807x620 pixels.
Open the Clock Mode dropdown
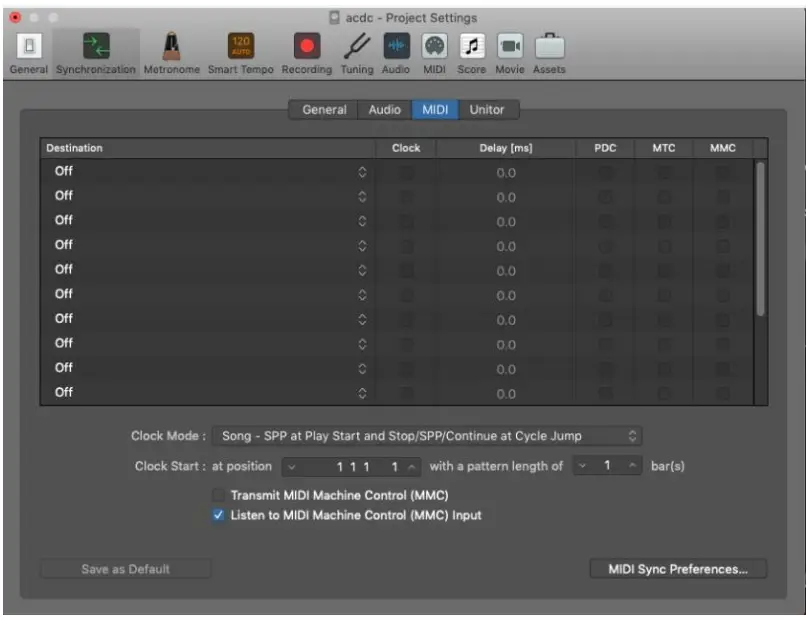(426, 436)
